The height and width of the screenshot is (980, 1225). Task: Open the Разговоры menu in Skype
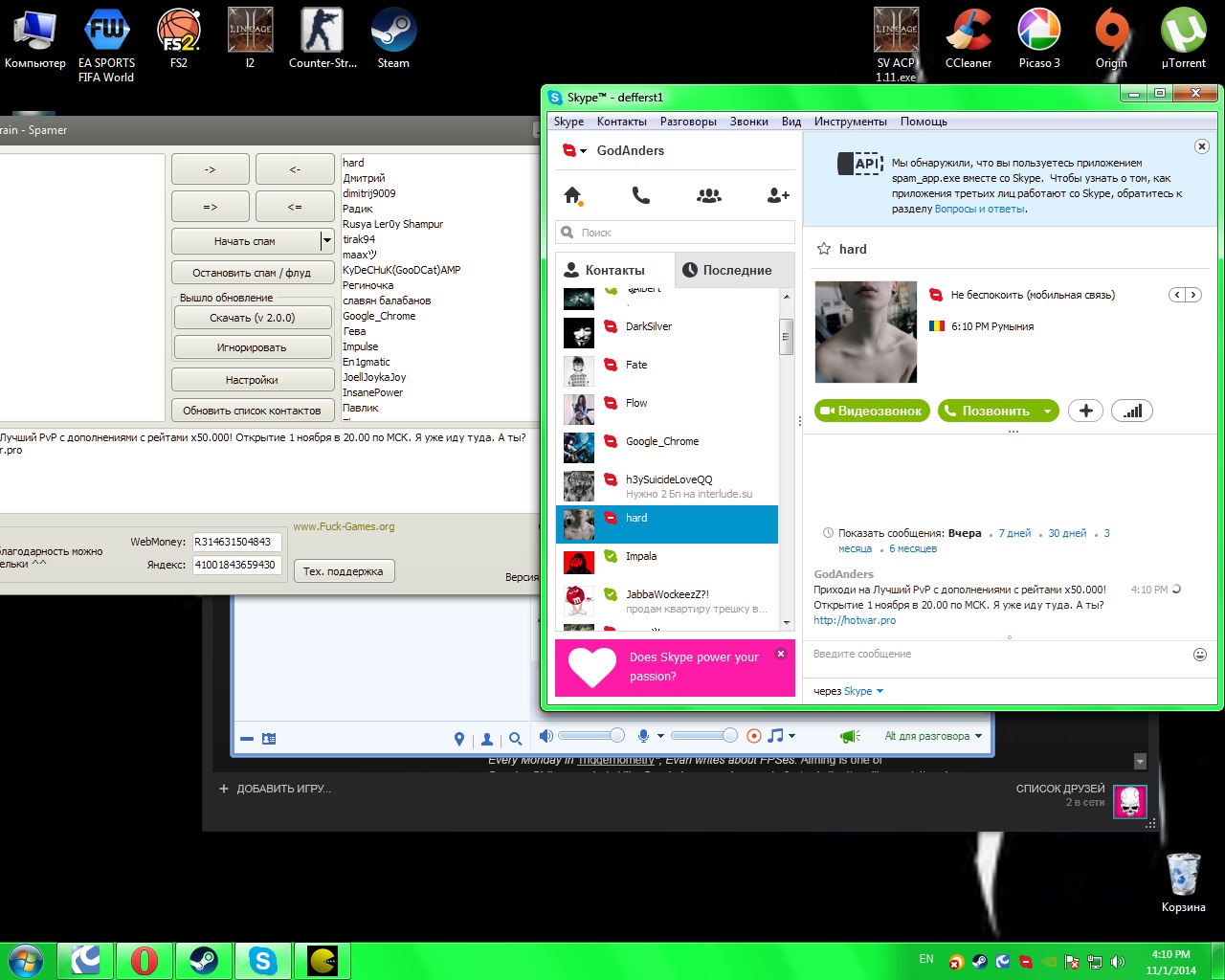coord(688,122)
